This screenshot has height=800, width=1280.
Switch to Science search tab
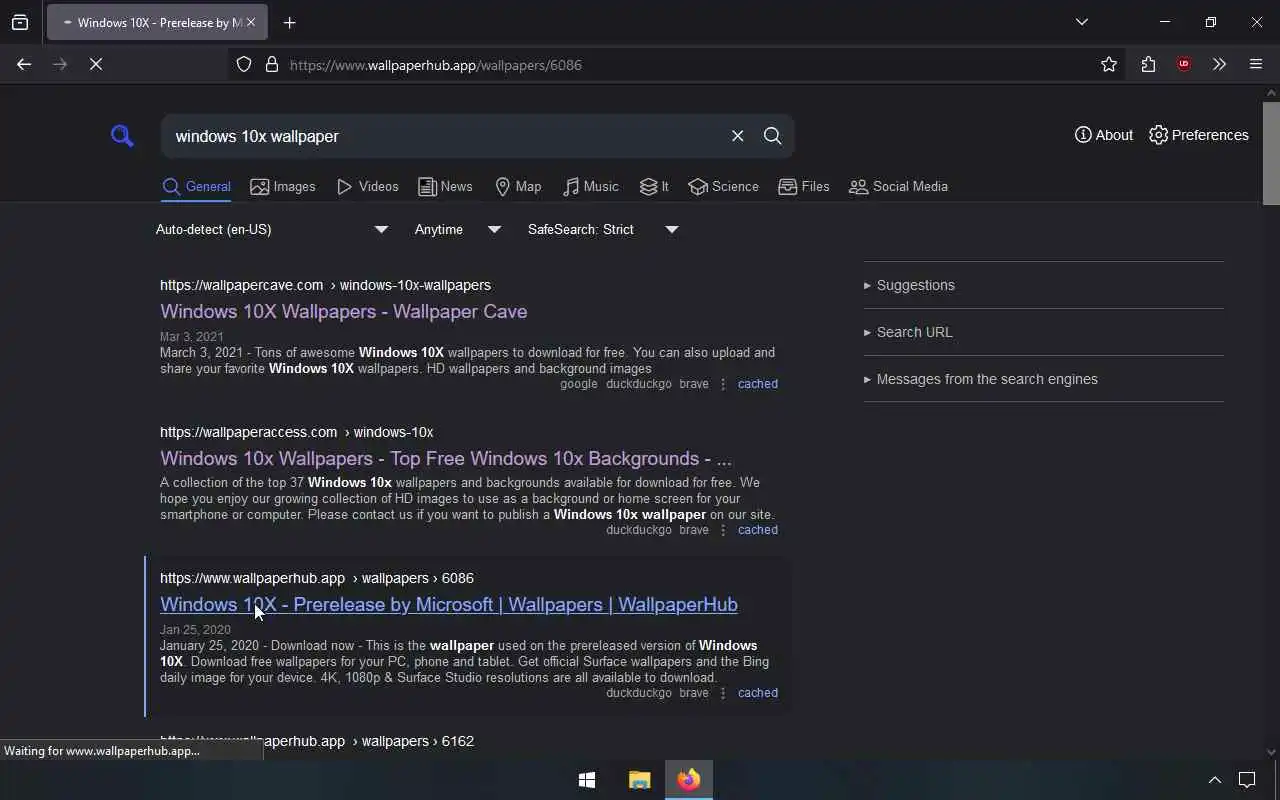(x=723, y=187)
